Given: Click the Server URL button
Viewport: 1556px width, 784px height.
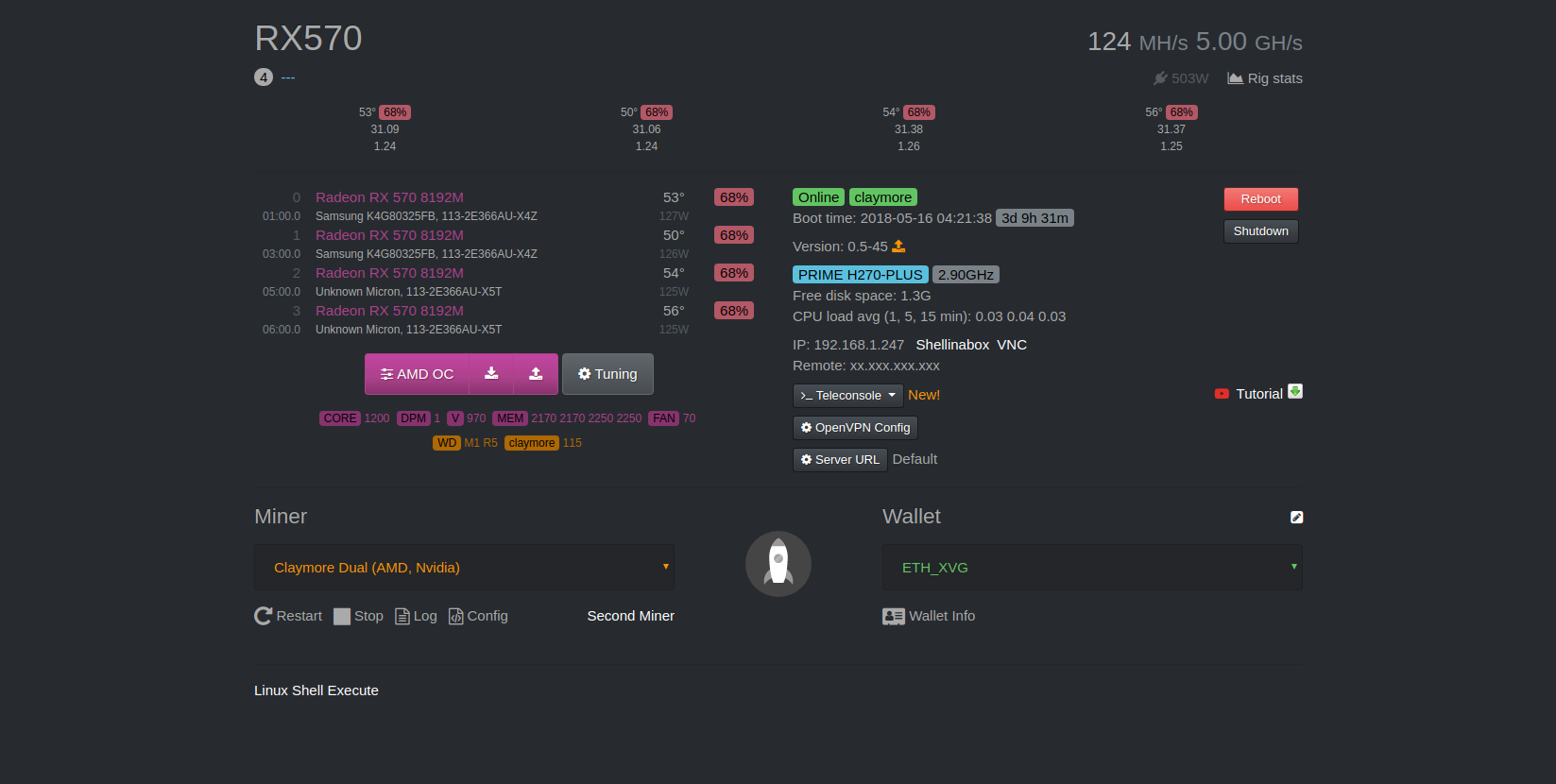Looking at the screenshot, I should (839, 460).
